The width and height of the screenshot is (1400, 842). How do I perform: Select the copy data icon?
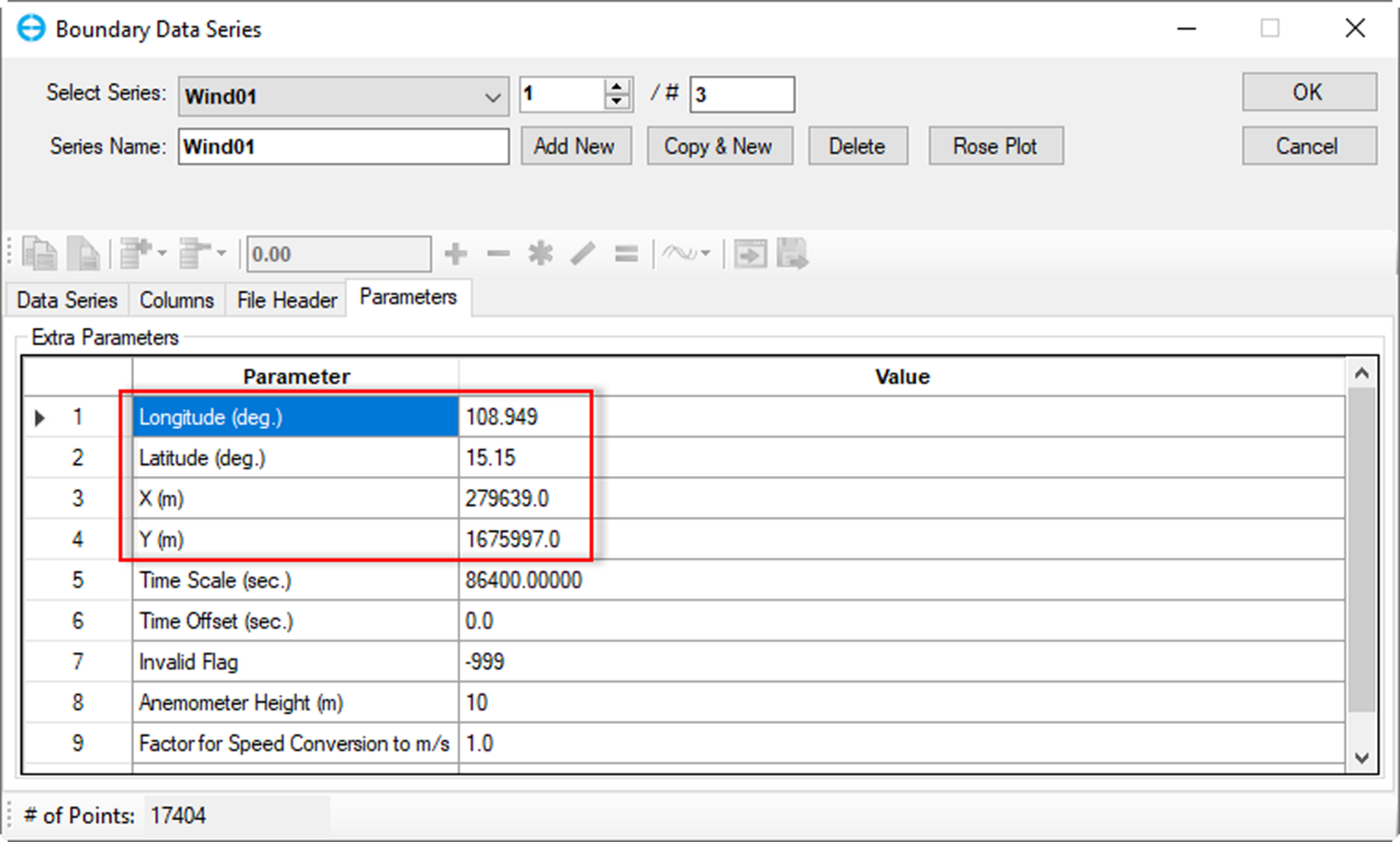coord(40,254)
